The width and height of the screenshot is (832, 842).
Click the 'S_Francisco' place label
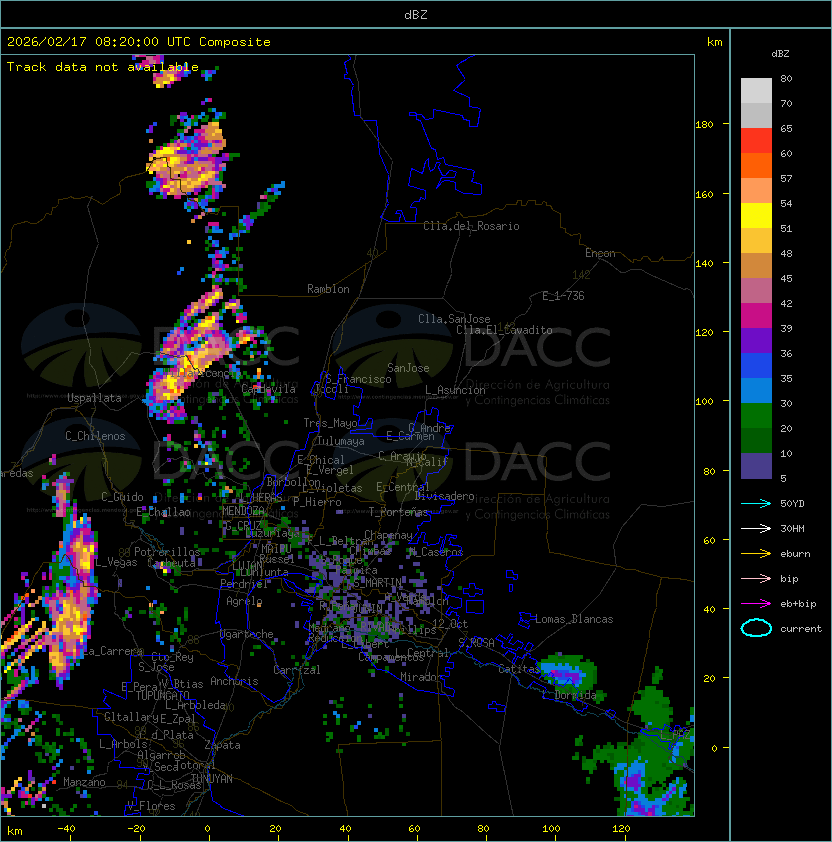pos(358,379)
